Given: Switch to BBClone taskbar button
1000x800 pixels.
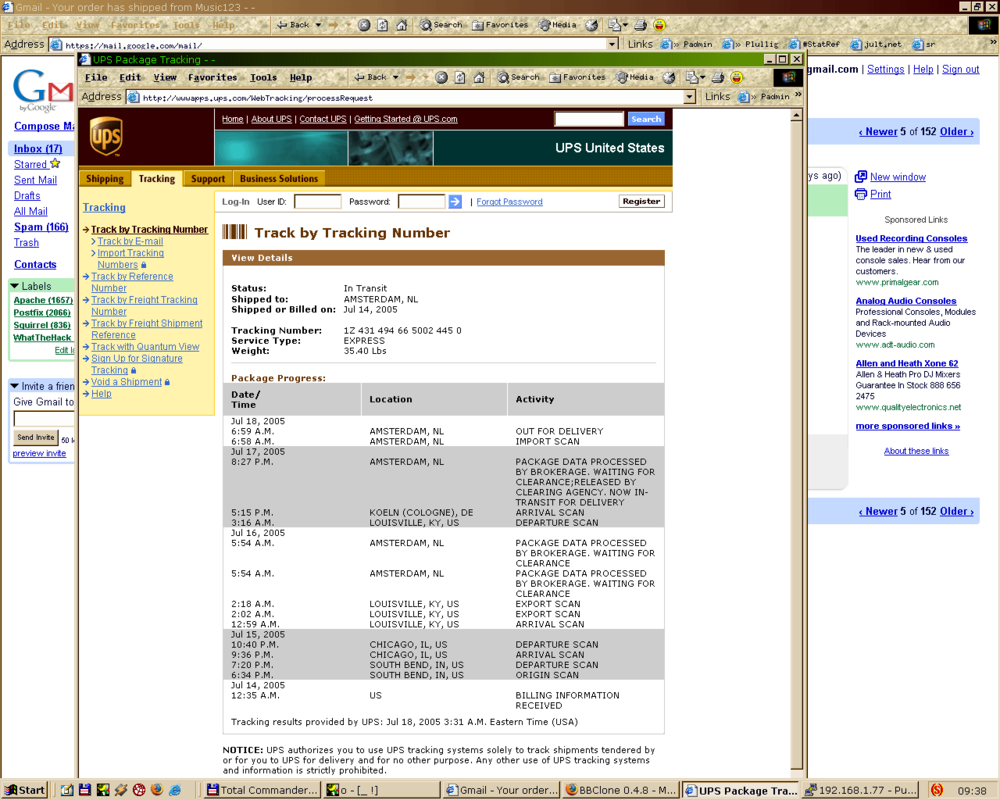Looking at the screenshot, I should 621,790.
